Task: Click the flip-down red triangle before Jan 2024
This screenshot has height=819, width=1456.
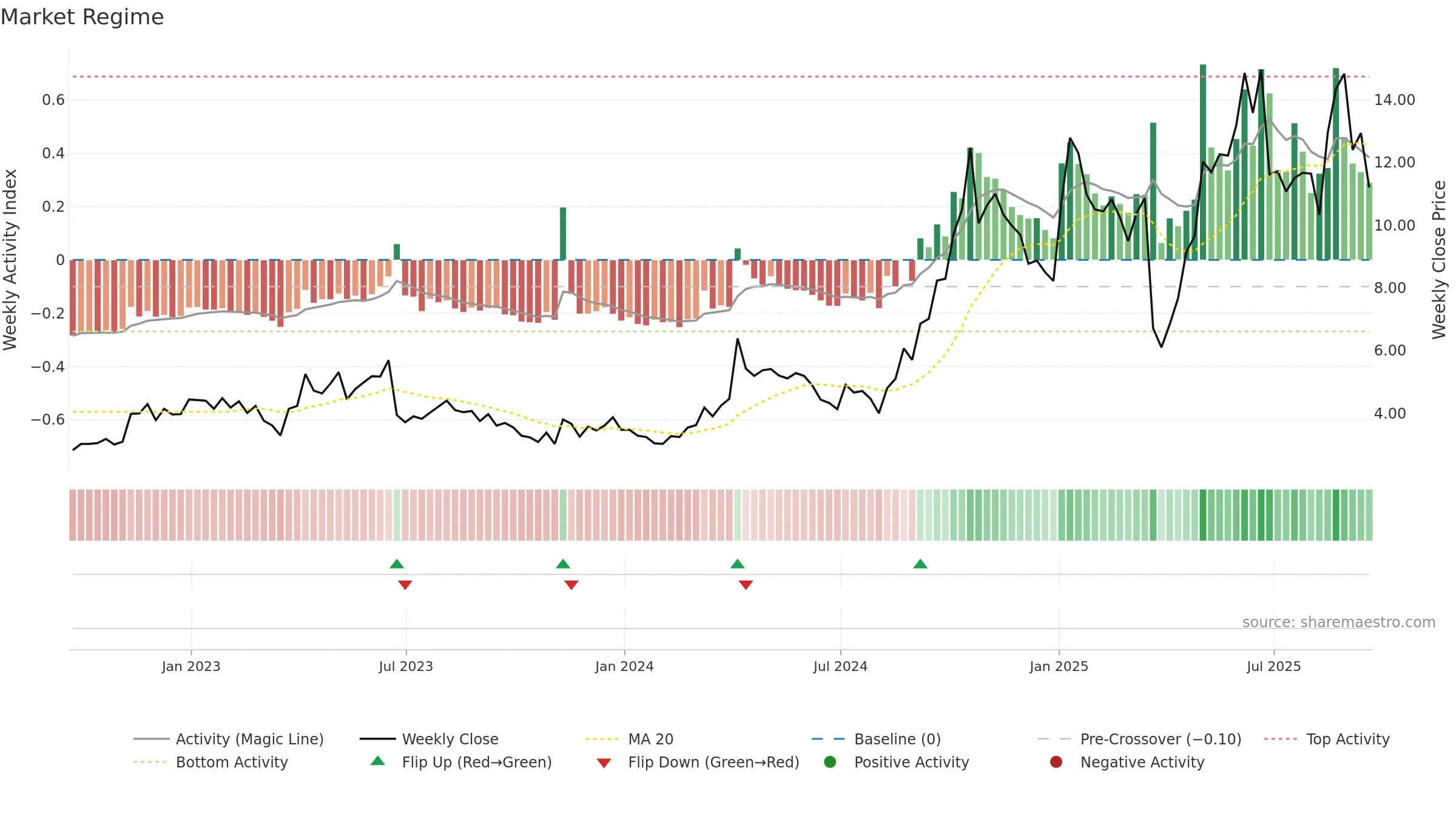Action: click(x=571, y=585)
